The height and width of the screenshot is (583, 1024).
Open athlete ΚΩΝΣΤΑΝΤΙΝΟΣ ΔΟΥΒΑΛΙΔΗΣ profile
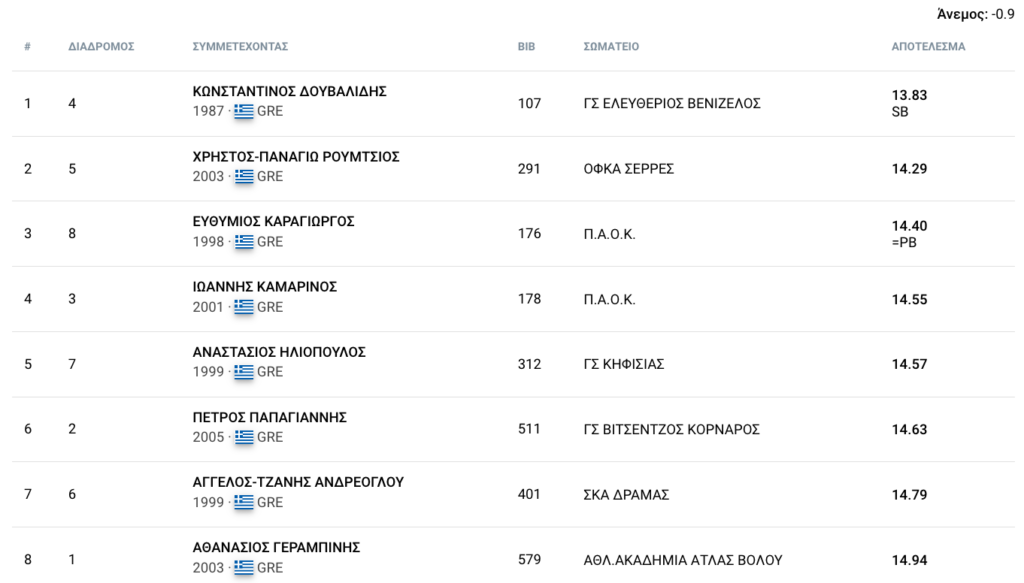click(289, 91)
